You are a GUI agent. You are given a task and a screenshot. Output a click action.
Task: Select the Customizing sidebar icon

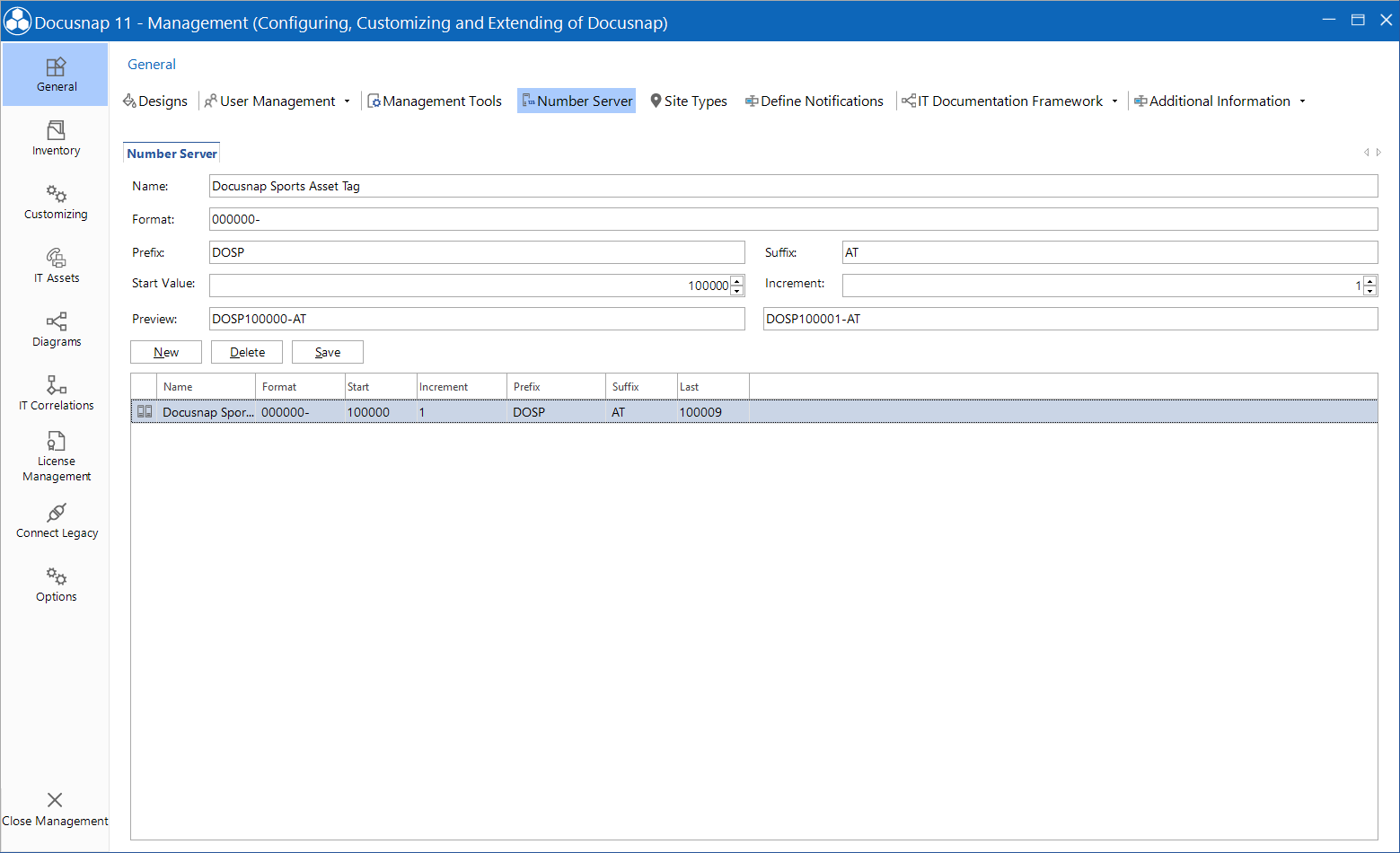click(56, 201)
